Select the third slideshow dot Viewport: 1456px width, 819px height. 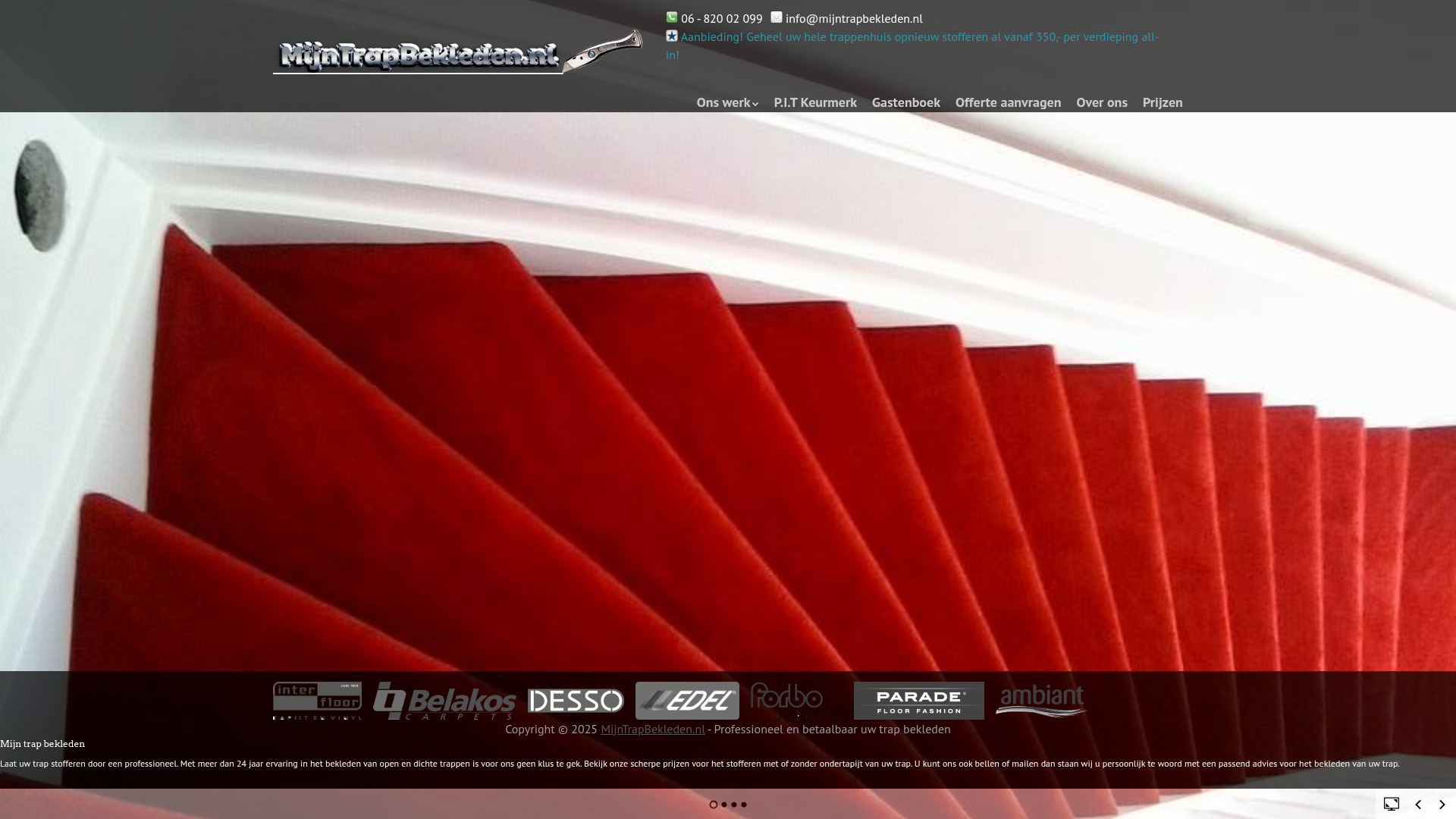pos(734,805)
